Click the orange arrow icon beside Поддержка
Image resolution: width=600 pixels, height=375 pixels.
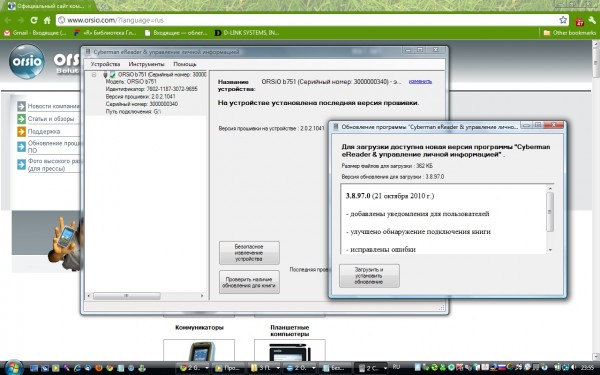[x=21, y=131]
